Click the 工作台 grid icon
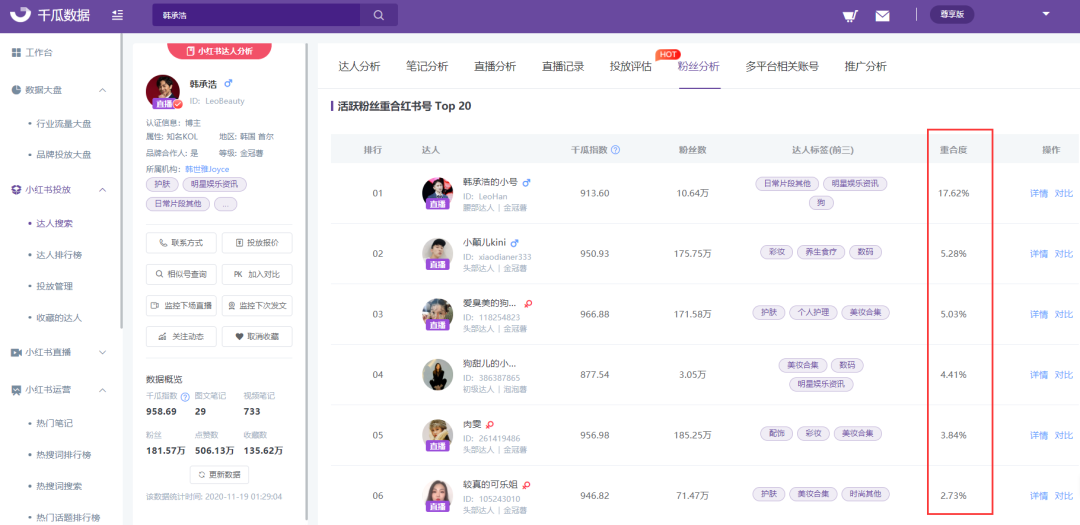The width and height of the screenshot is (1080, 525). click(16, 52)
